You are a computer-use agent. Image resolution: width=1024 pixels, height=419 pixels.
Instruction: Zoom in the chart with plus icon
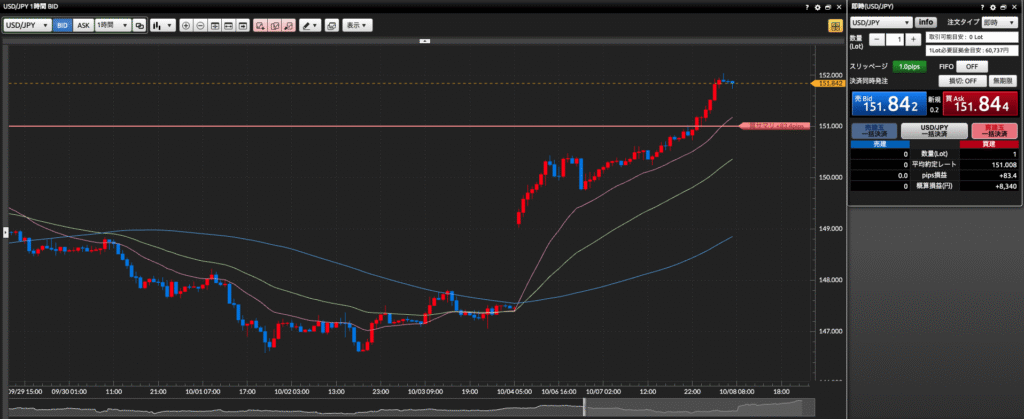[186, 25]
